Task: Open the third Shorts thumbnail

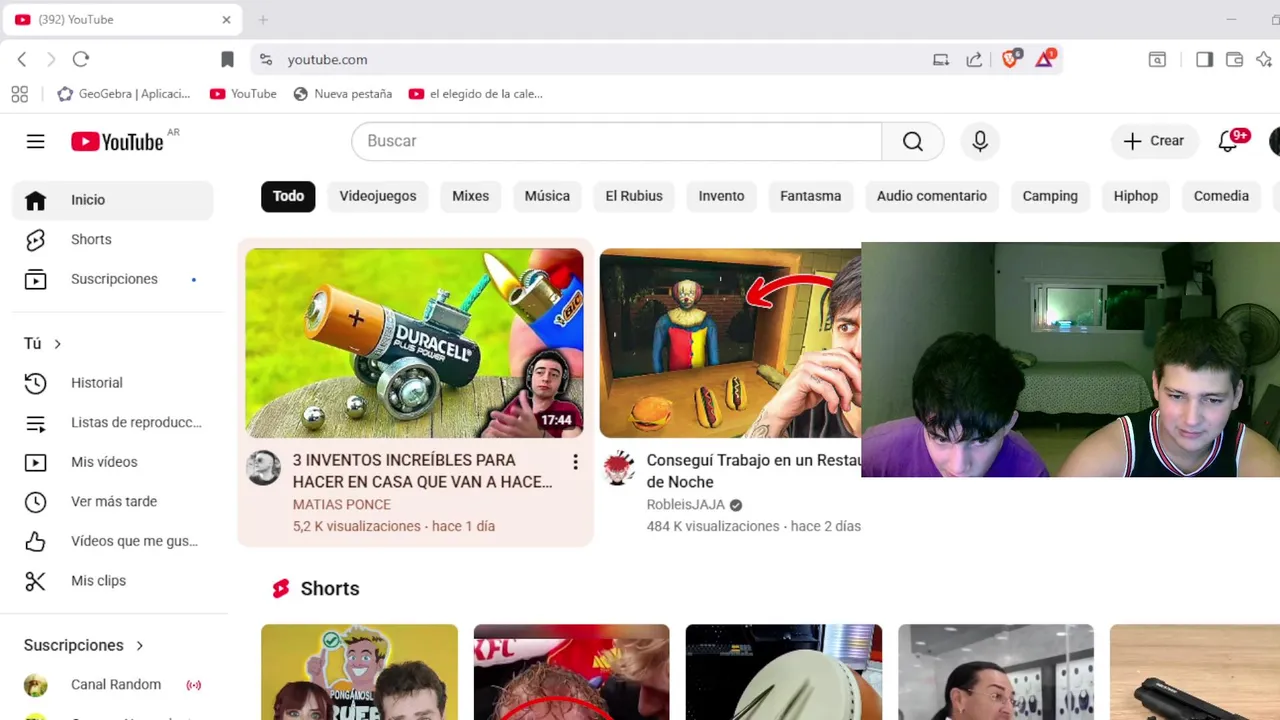Action: pos(784,672)
